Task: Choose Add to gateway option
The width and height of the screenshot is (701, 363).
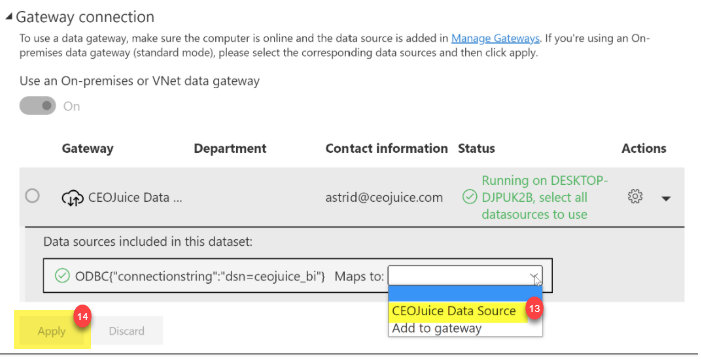Action: [x=437, y=329]
